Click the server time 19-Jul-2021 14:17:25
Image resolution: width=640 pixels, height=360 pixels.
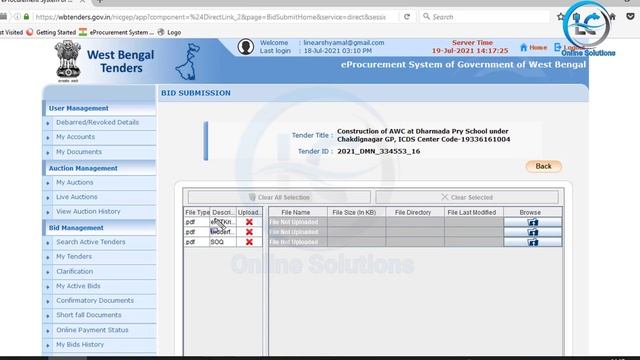pyautogui.click(x=470, y=51)
